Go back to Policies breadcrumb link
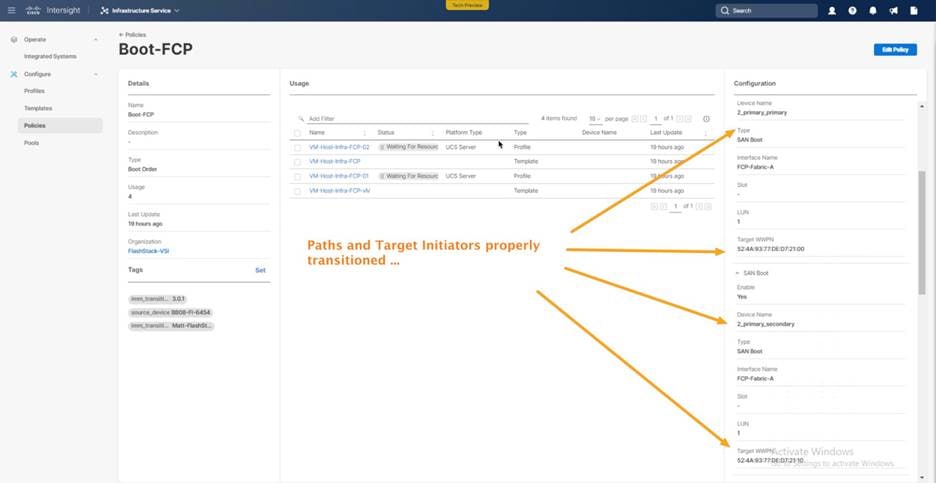Viewport: 936px width, 483px height. click(x=136, y=35)
